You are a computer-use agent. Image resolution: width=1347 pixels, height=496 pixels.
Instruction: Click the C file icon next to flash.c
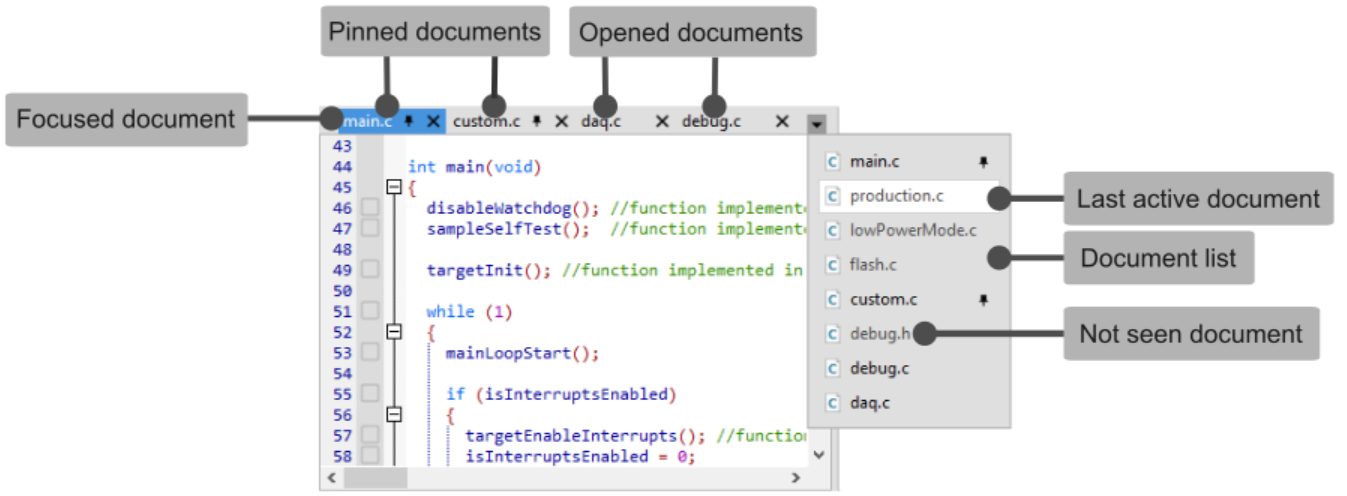point(832,265)
